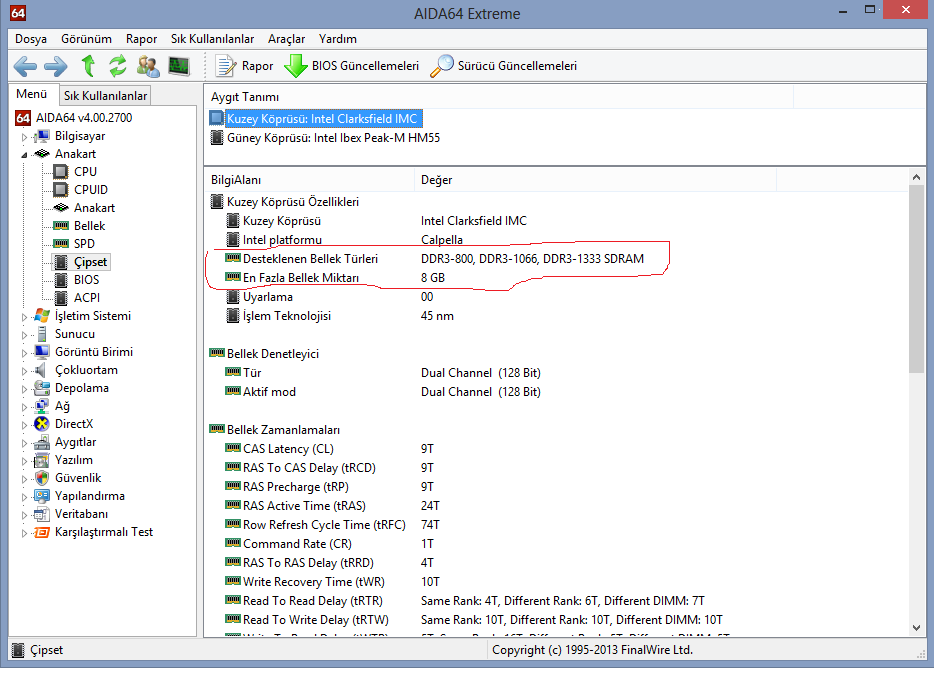Click the Ağ network icon
The width and height of the screenshot is (934, 687).
click(x=42, y=406)
